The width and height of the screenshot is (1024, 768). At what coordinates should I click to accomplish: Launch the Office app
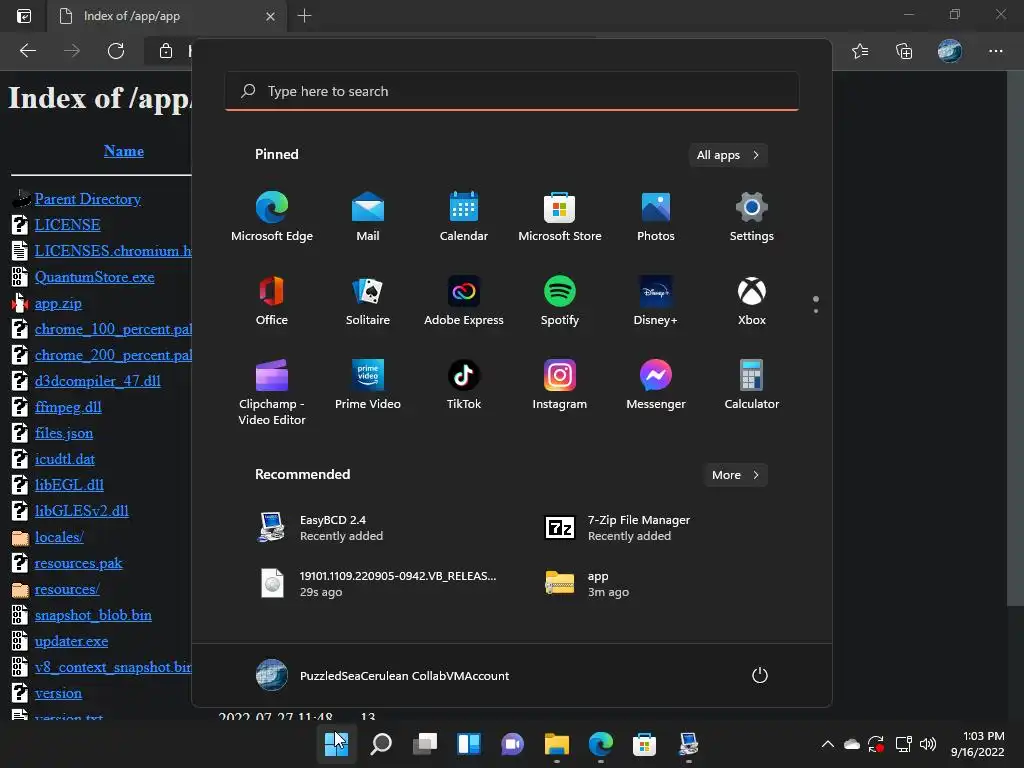pyautogui.click(x=272, y=301)
